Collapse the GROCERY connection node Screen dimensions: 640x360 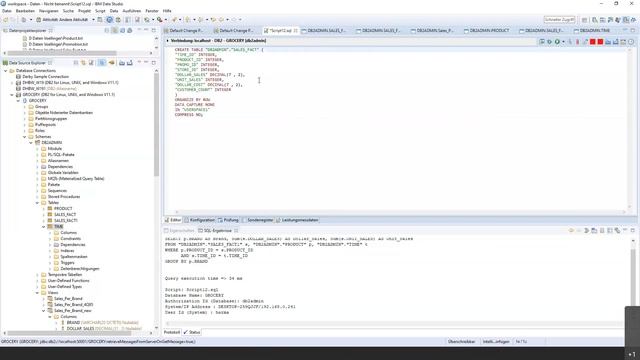12,95
